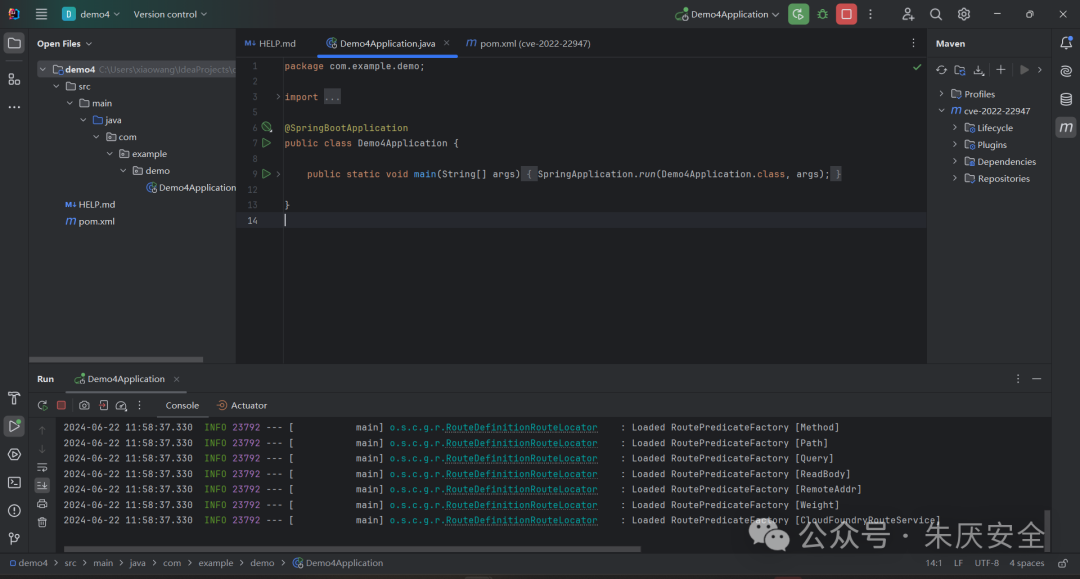Open the Problems tool window
Viewport: 1080px width, 579px height.
(14, 511)
